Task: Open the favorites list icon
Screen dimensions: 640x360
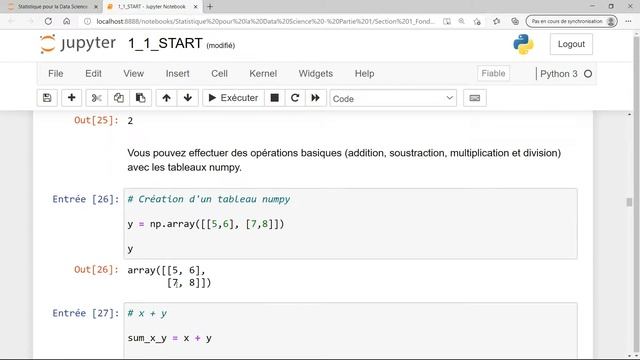Action: 496,21
